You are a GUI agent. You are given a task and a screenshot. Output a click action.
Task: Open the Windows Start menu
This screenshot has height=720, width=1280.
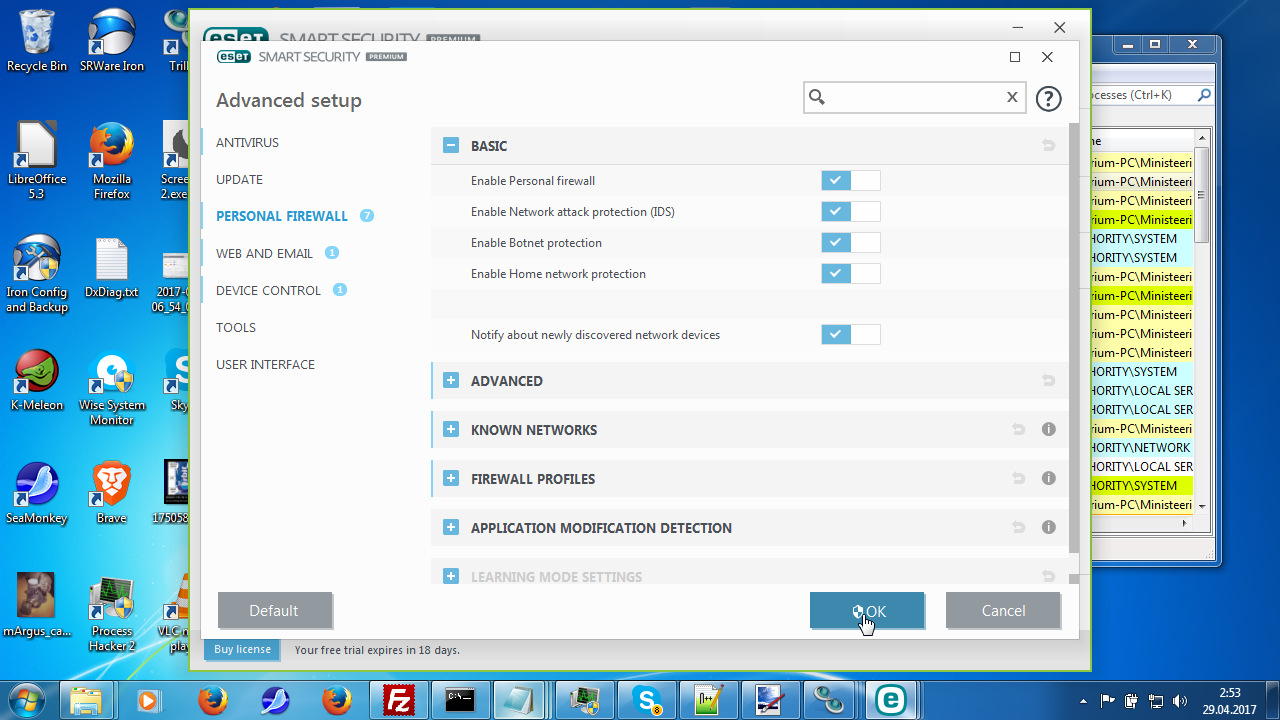tap(28, 699)
